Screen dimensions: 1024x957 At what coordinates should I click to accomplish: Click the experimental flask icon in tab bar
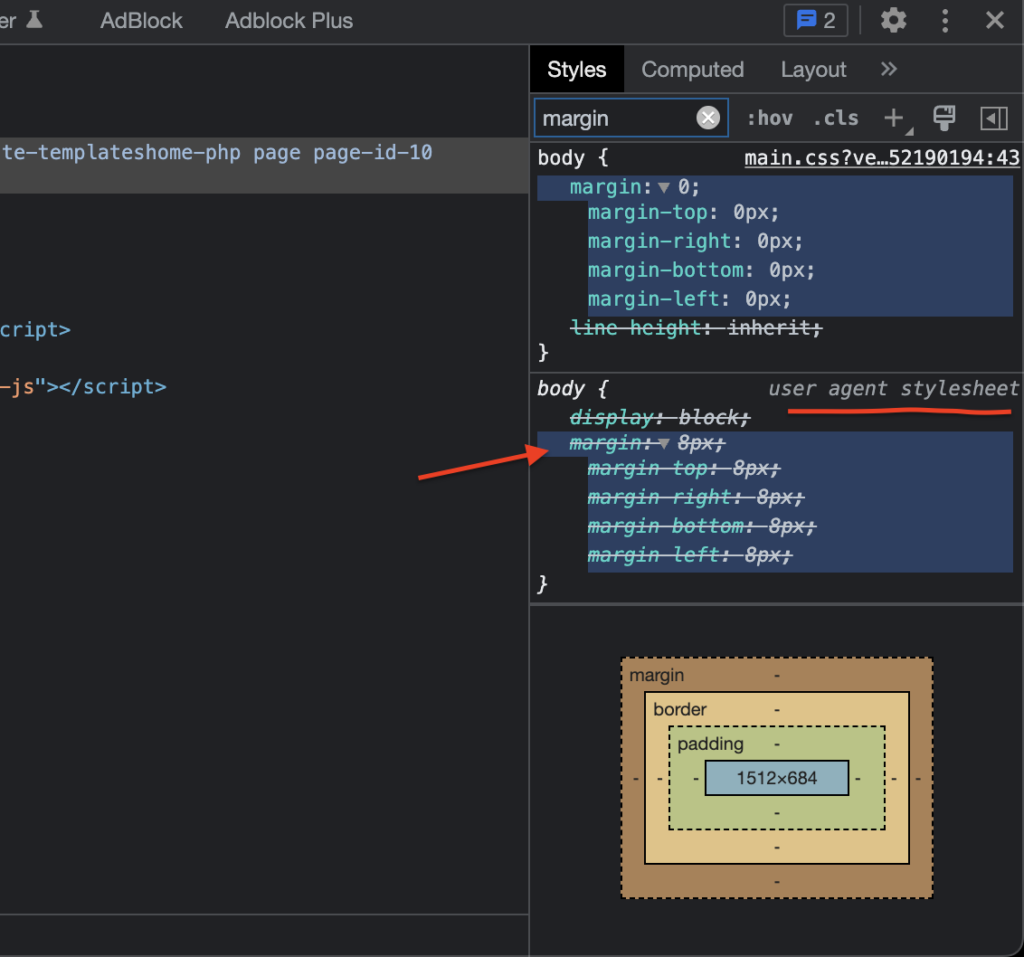click(x=34, y=20)
